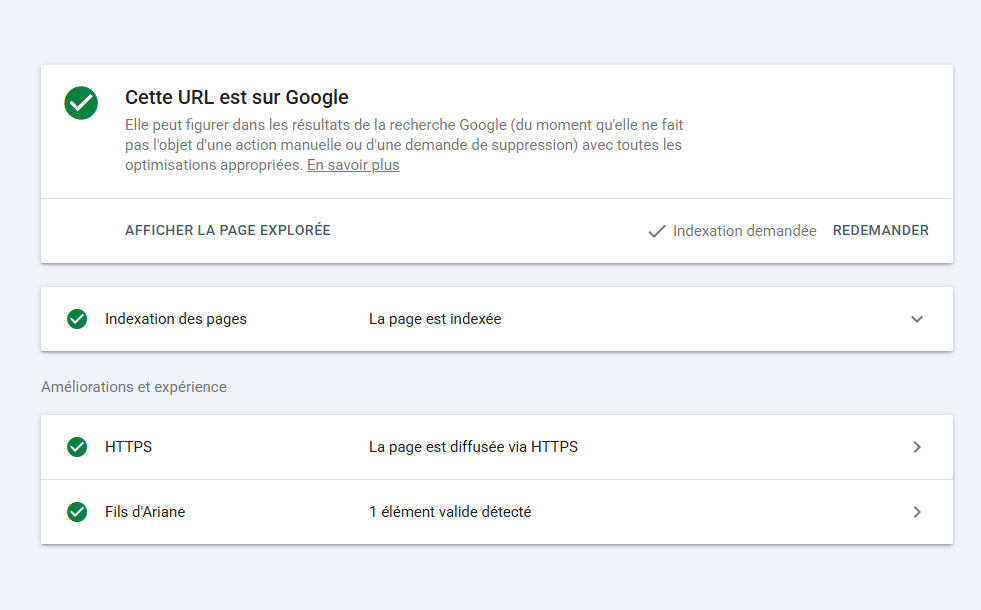Open Fils d'Ariane details arrow

917,512
